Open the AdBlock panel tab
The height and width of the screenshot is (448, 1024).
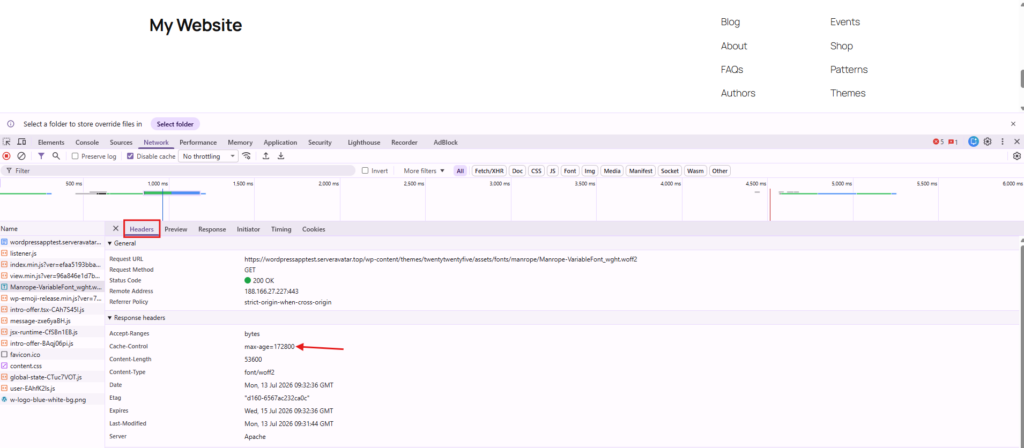pos(445,142)
